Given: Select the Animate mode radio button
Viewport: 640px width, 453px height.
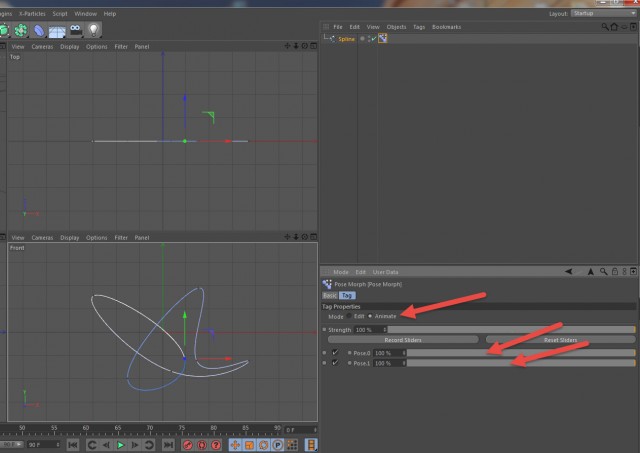Looking at the screenshot, I should (x=370, y=316).
